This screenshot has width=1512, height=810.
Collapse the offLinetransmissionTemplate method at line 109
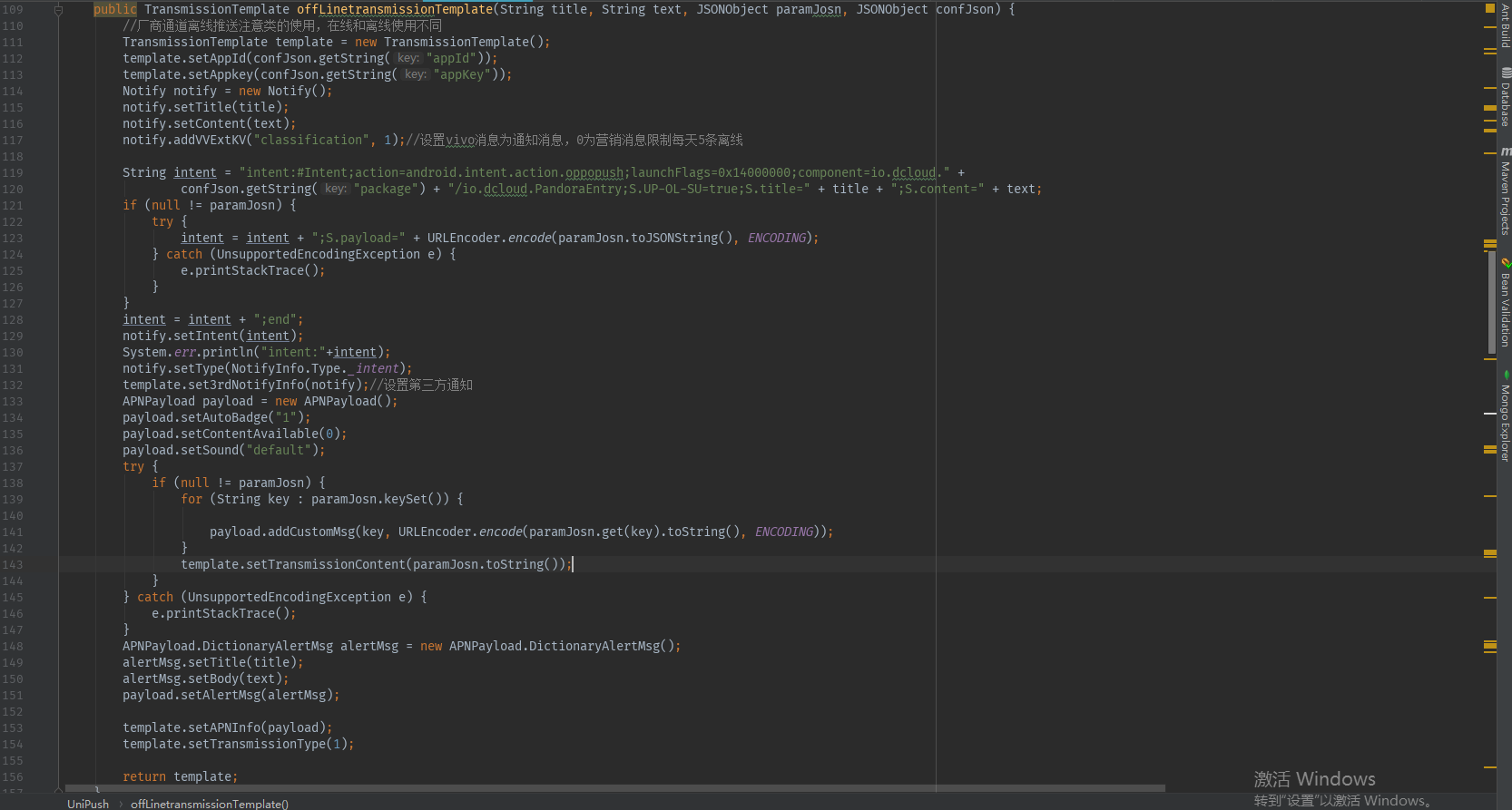pyautogui.click(x=58, y=10)
